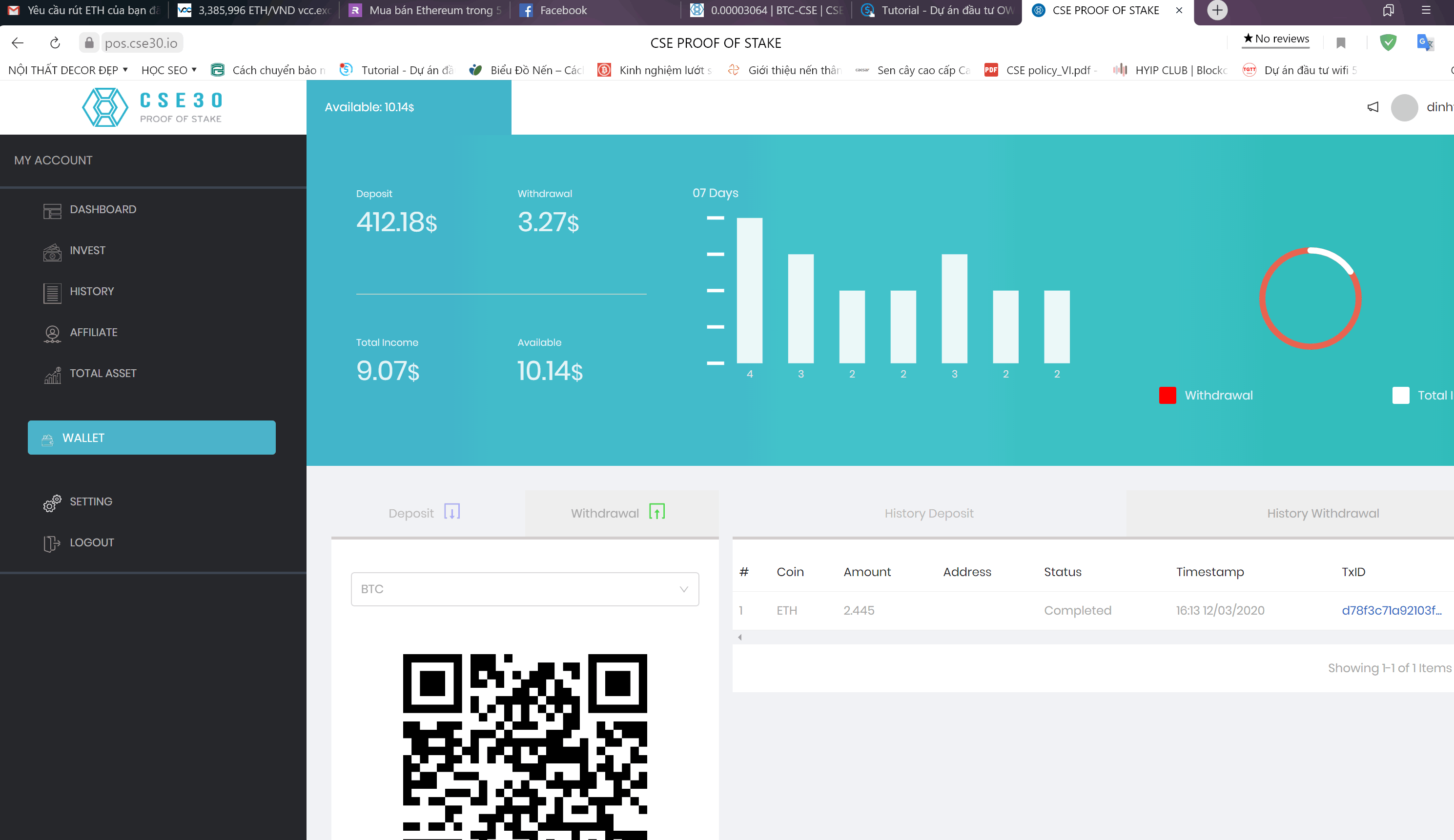The width and height of the screenshot is (1454, 840).
Task: Open HỌC SEO bookmark folder dropdown
Action: pyautogui.click(x=169, y=70)
